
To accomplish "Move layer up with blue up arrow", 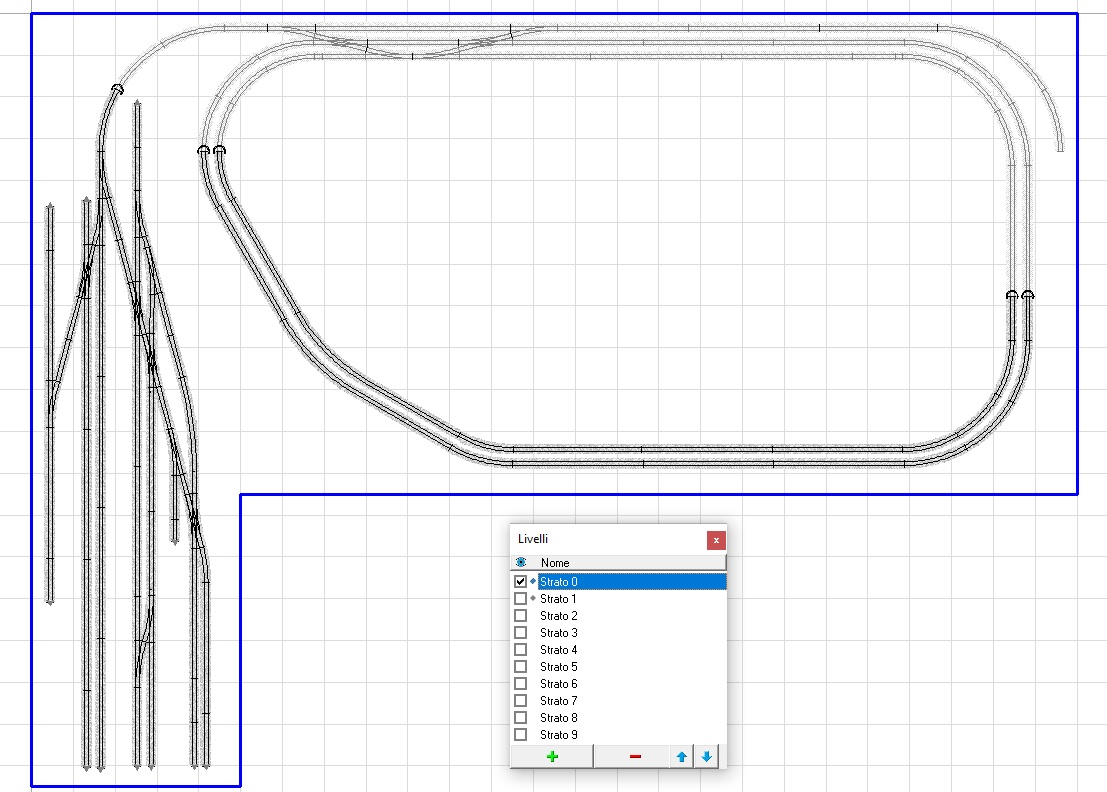I will click(x=682, y=757).
